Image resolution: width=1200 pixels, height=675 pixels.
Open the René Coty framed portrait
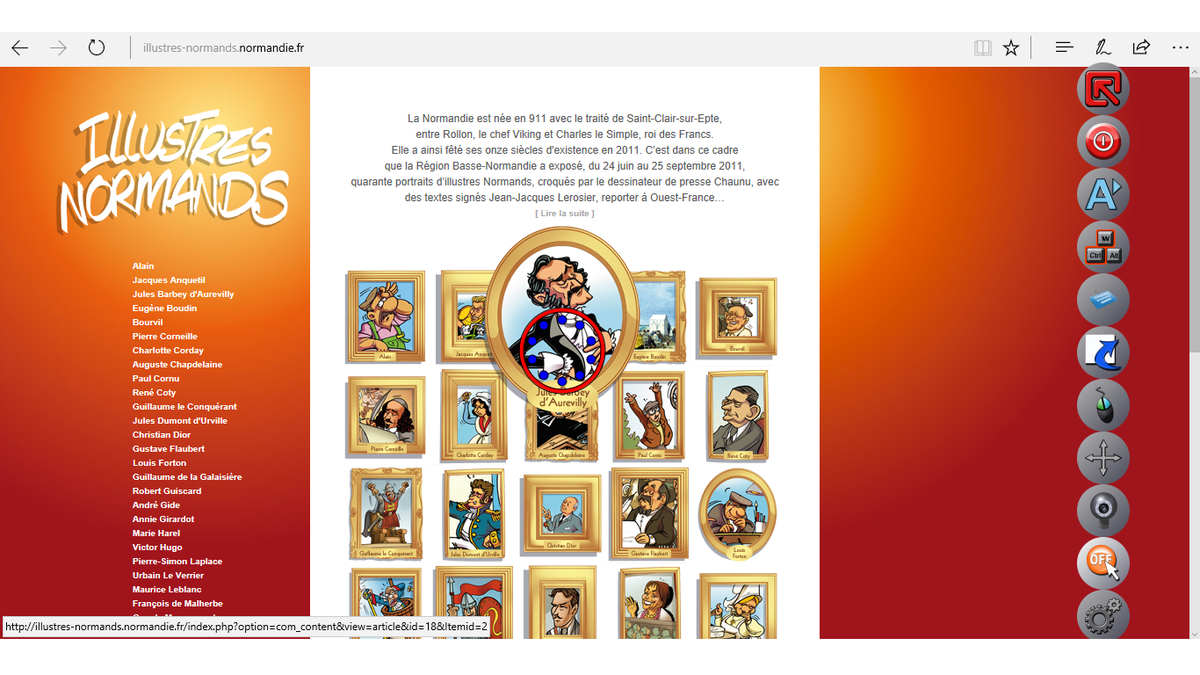pyautogui.click(x=738, y=417)
